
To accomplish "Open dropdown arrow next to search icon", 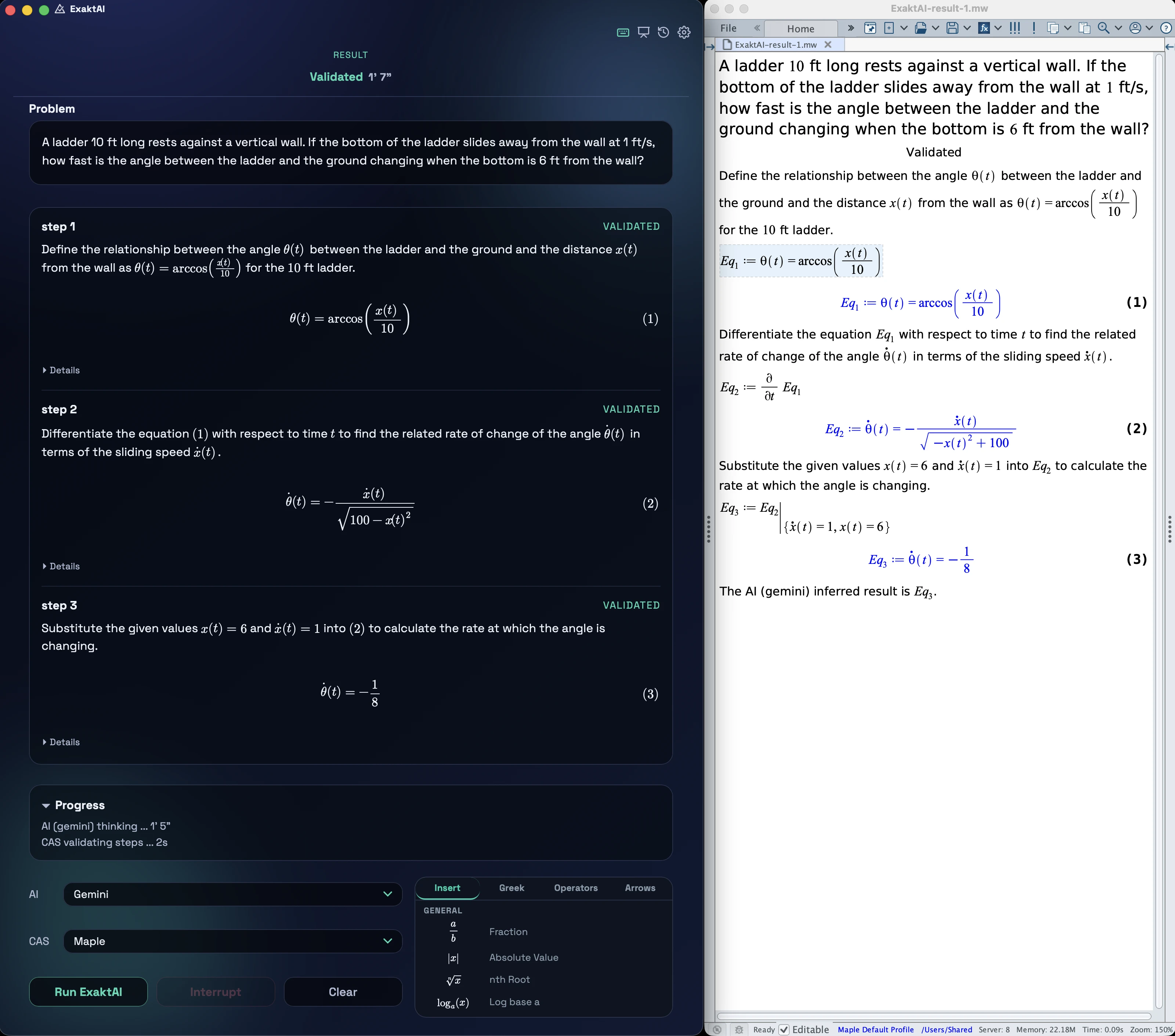I will tap(1118, 28).
